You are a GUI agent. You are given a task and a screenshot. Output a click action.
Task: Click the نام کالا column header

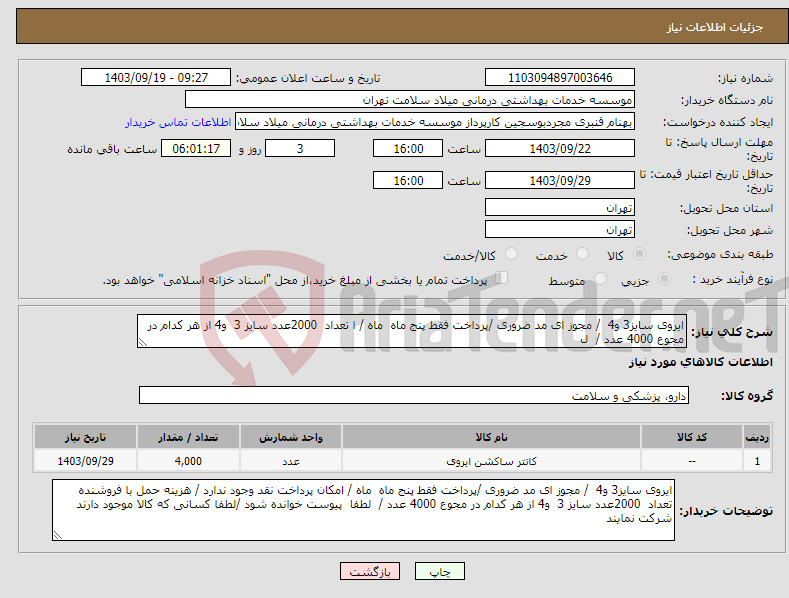tap(492, 437)
